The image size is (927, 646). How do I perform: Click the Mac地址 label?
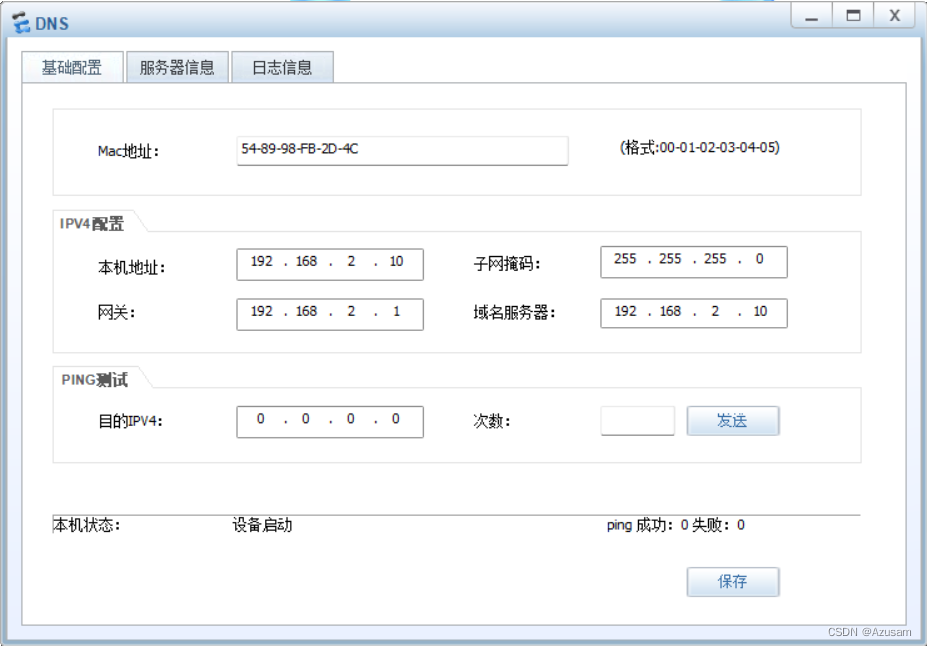(128, 151)
